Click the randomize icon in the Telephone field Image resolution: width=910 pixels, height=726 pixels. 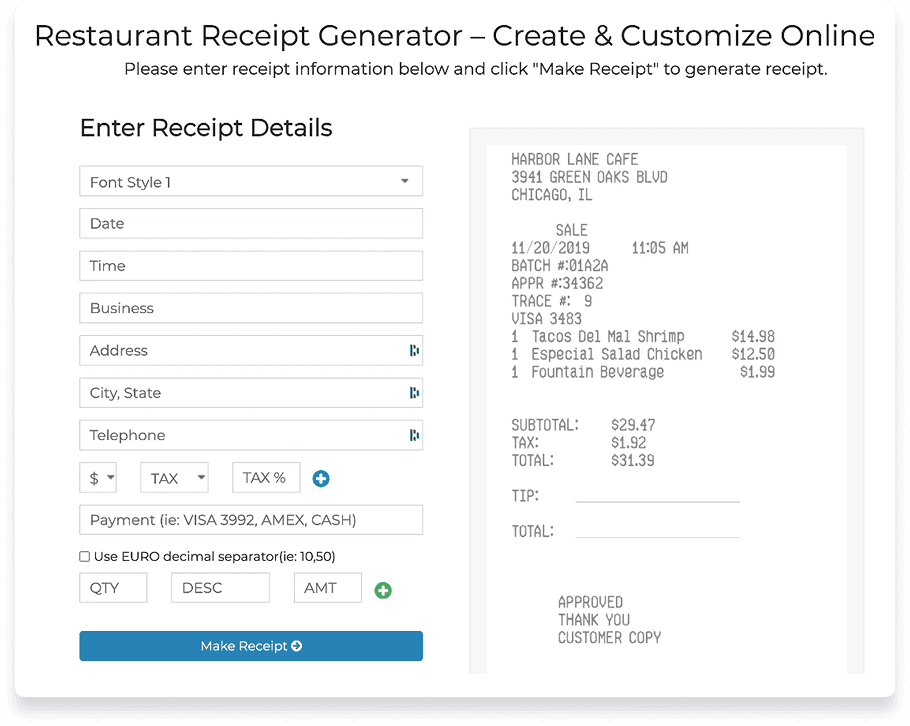[x=414, y=435]
